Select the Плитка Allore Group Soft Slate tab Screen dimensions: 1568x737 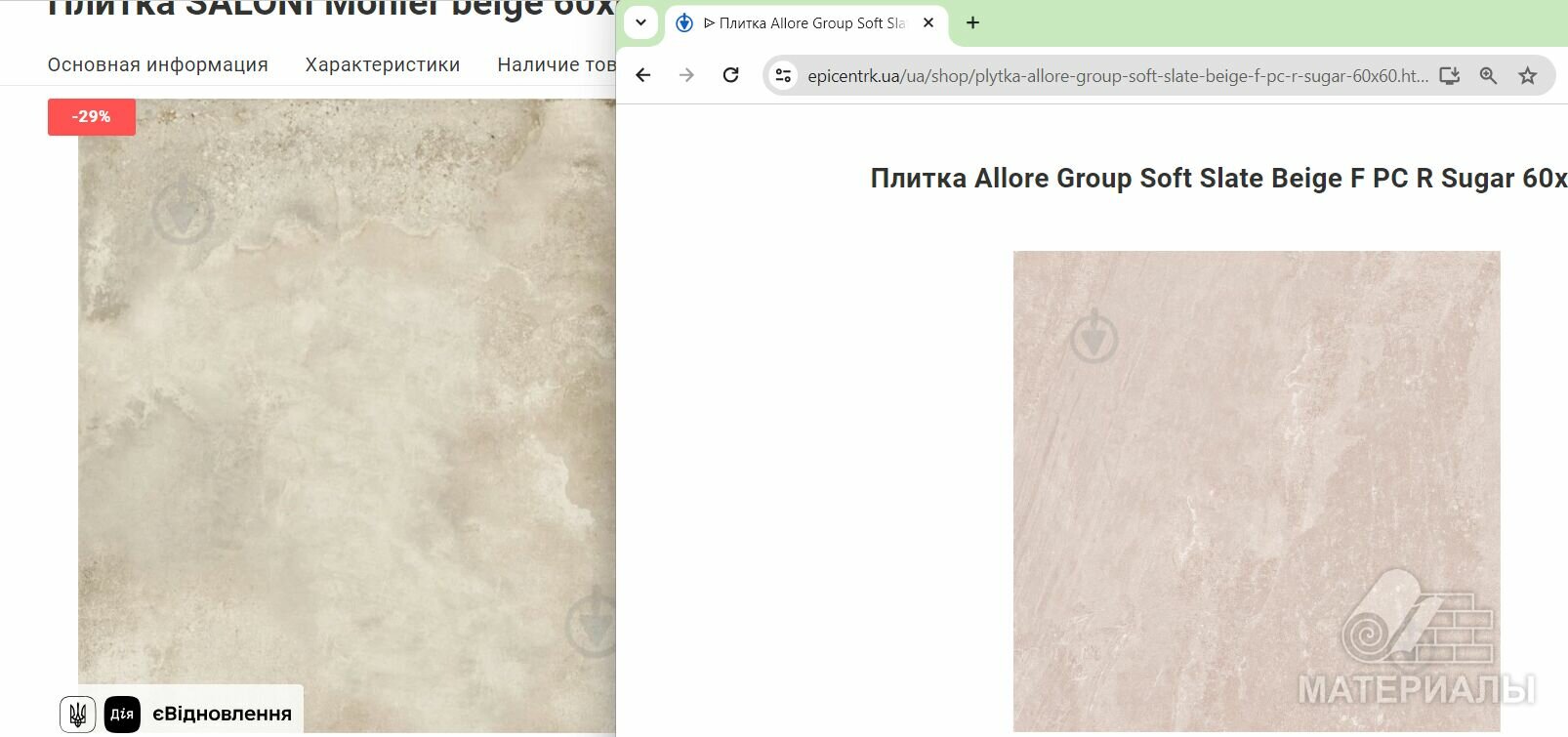point(806,23)
